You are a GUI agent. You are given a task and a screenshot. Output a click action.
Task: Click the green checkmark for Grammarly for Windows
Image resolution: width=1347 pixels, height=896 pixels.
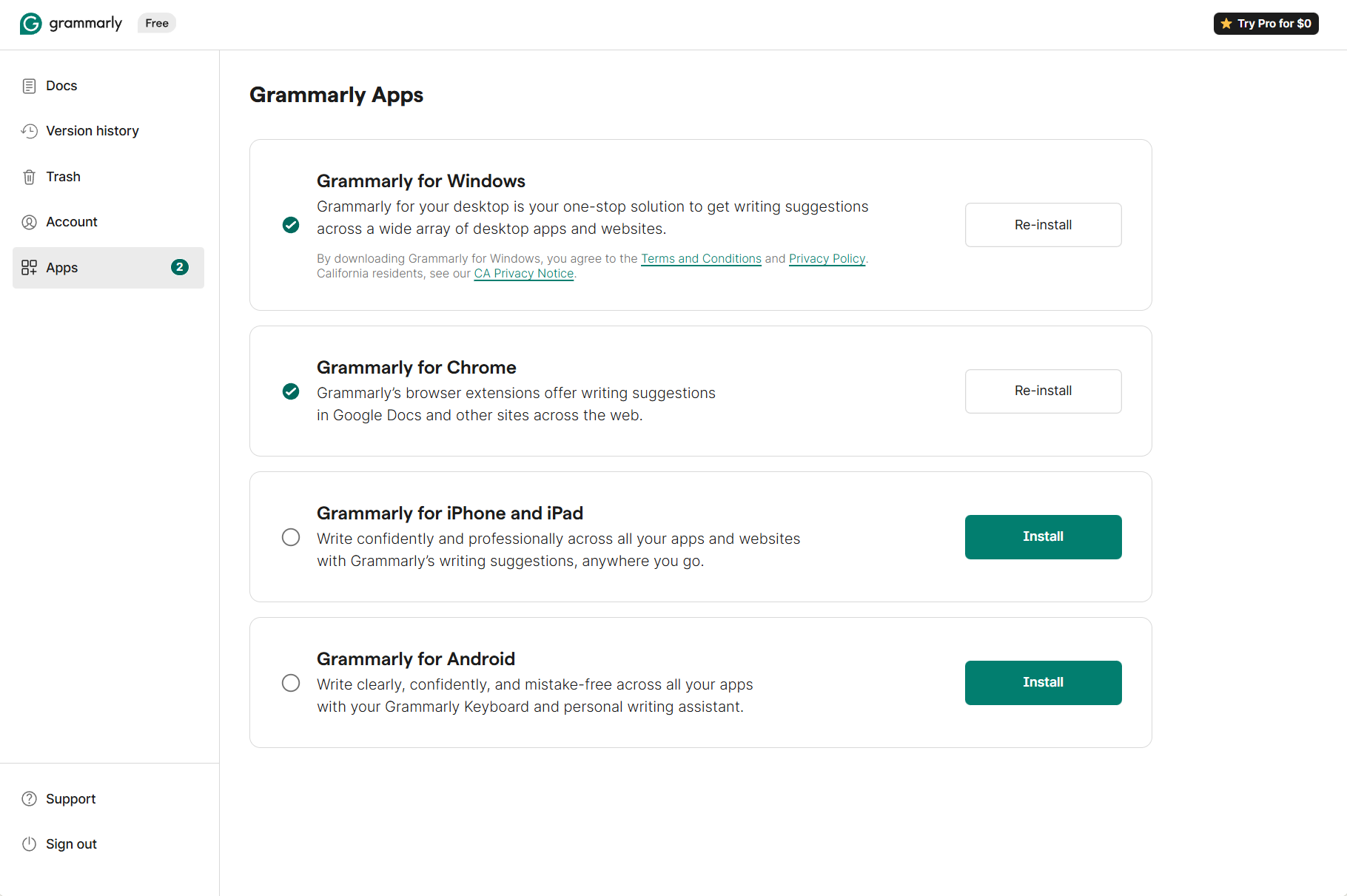tap(291, 225)
